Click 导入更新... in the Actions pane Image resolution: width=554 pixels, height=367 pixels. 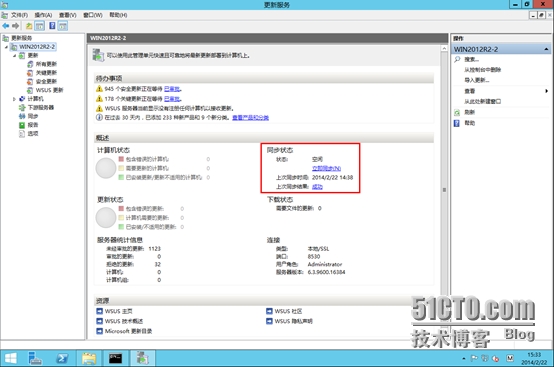pyautogui.click(x=477, y=80)
